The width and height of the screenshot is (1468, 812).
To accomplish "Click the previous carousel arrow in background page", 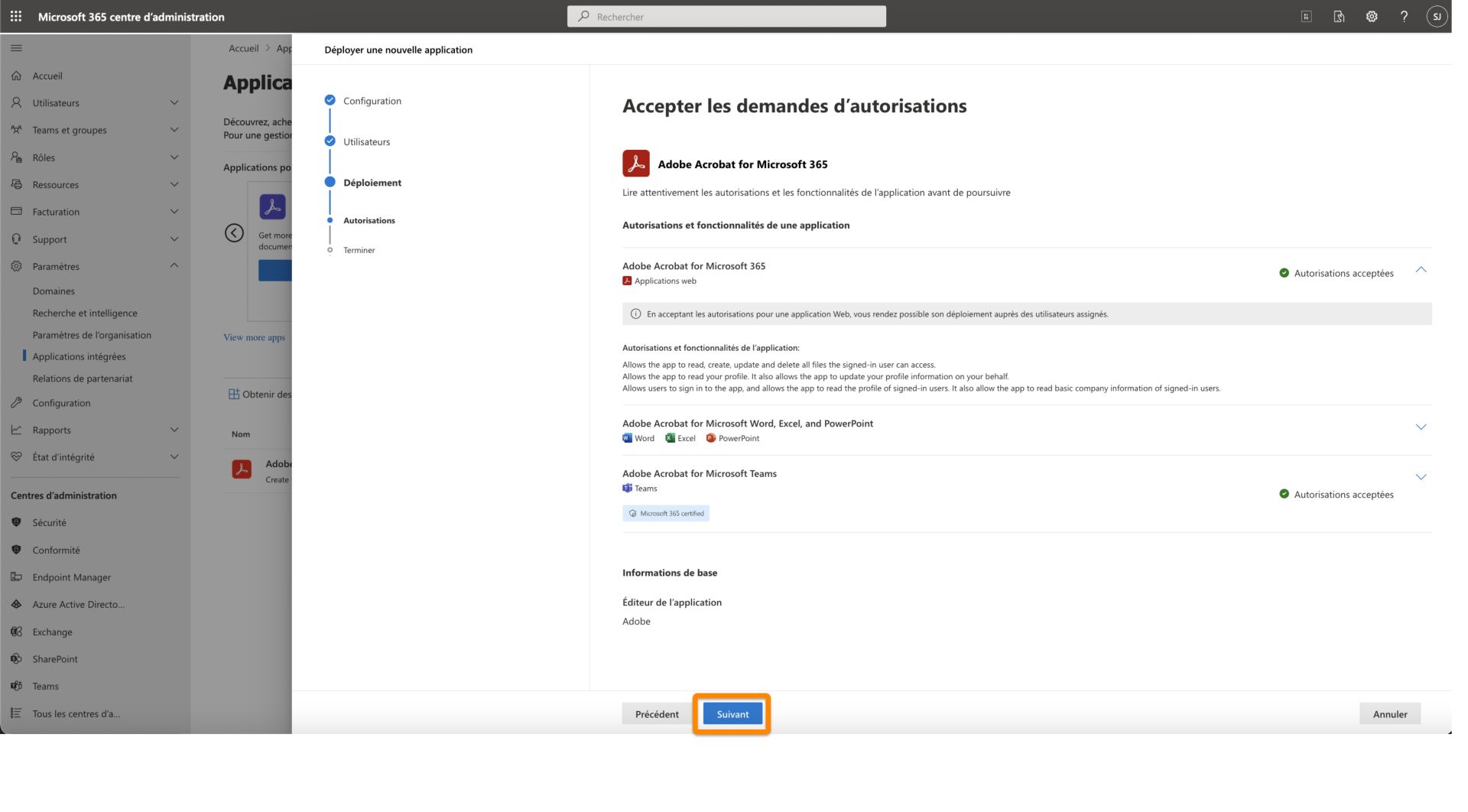I will click(x=234, y=233).
